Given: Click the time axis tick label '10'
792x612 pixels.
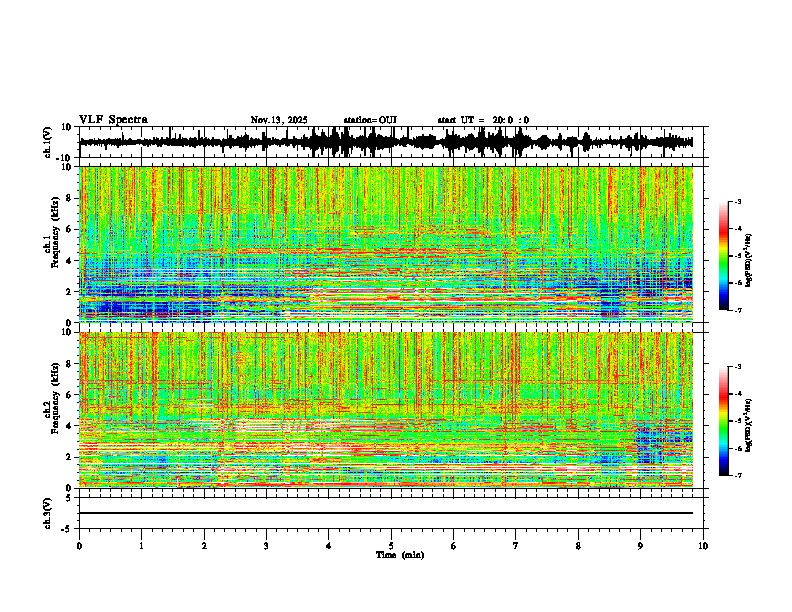Looking at the screenshot, I should pyautogui.click(x=703, y=546).
